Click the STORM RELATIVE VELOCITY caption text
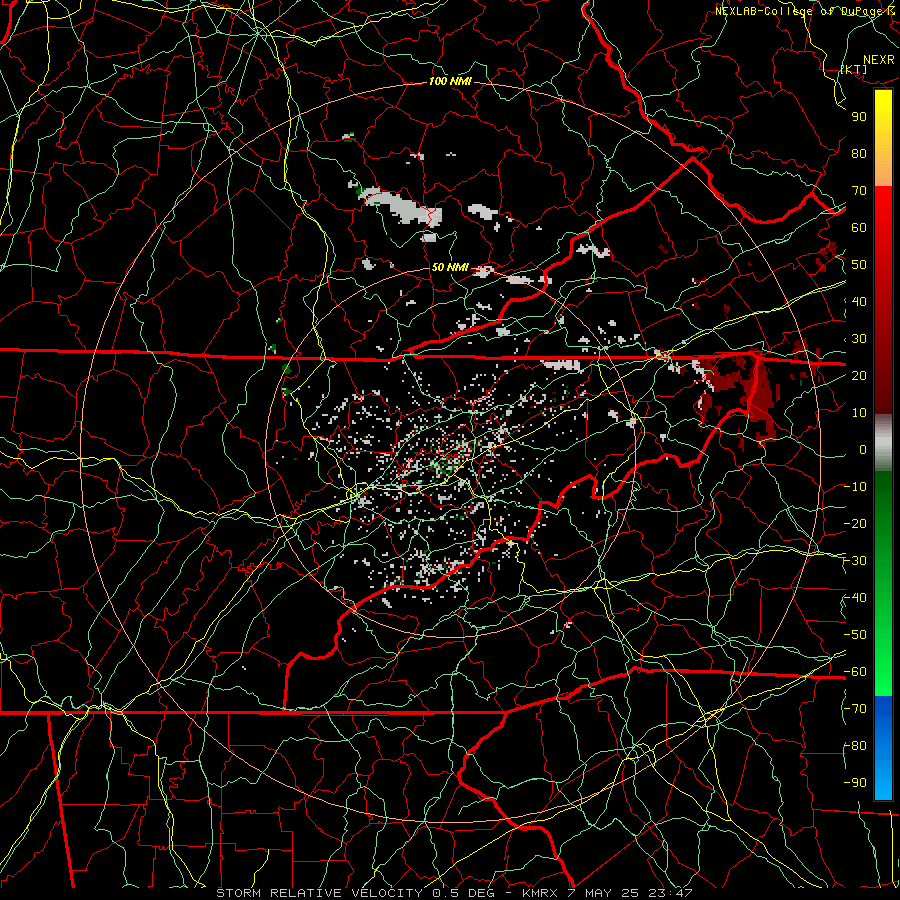This screenshot has width=900, height=900. click(319, 893)
